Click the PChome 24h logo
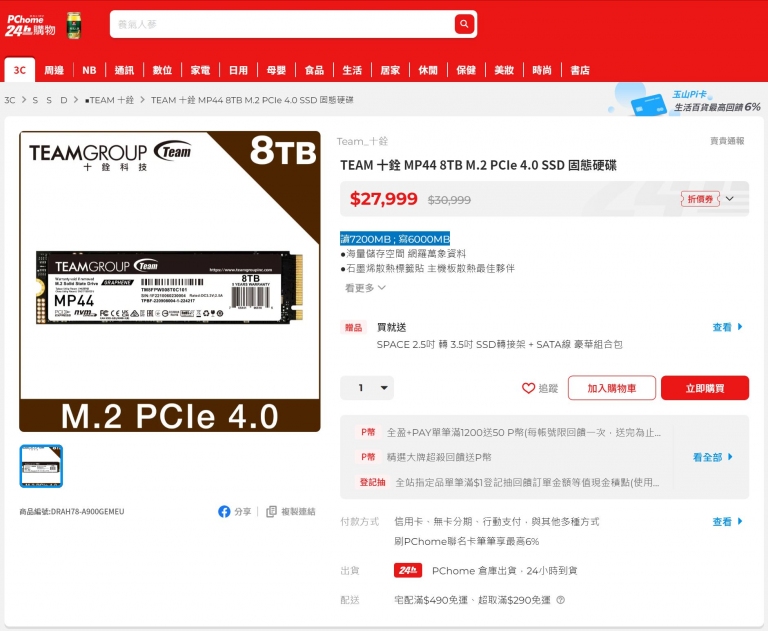 click(30, 25)
